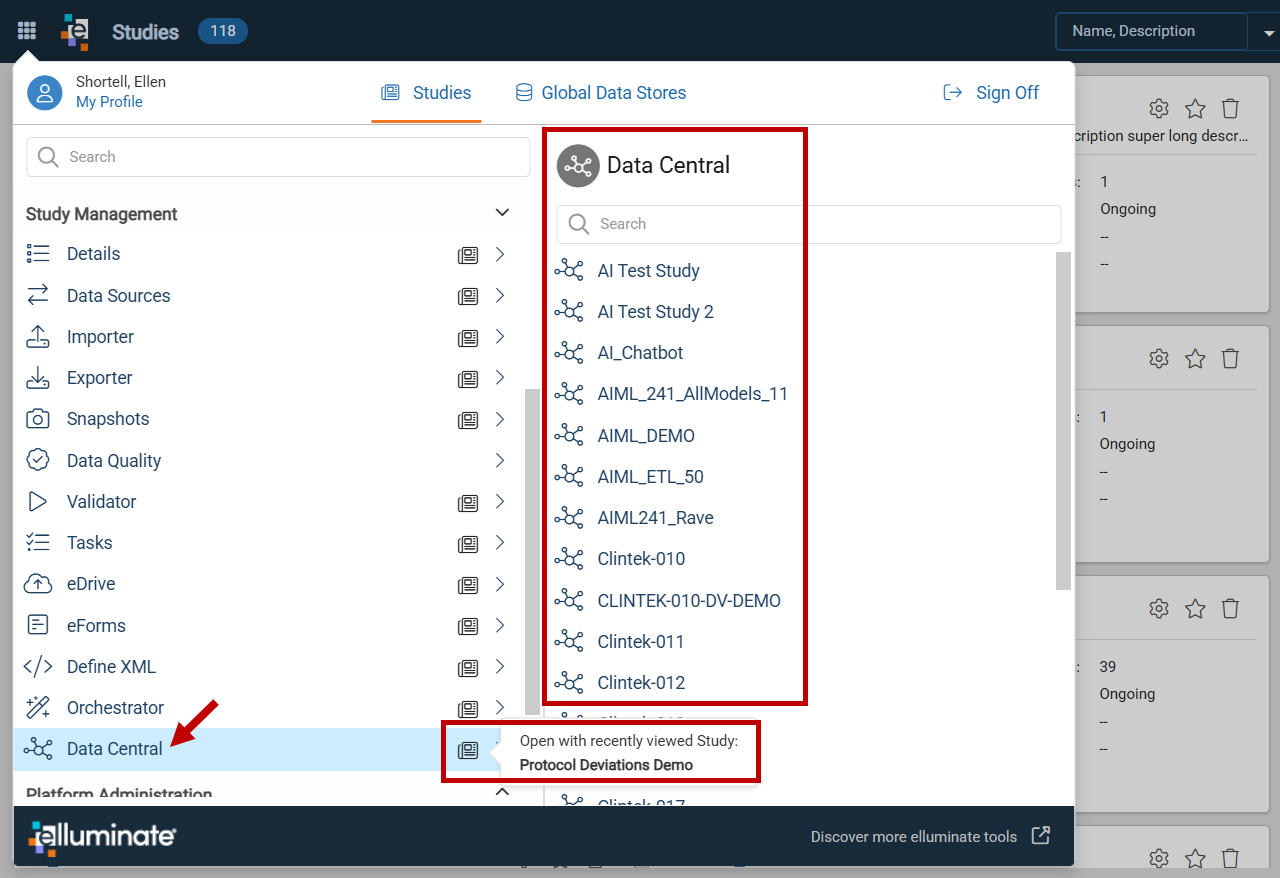1280x878 pixels.
Task: Open recent study for Data Central
Action: pyautogui.click(x=468, y=750)
